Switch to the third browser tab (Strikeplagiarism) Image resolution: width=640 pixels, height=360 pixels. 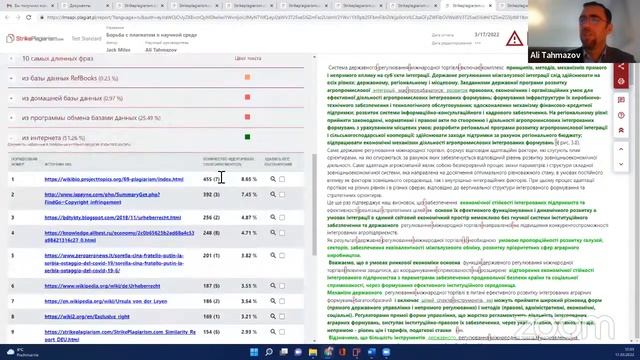139,6
